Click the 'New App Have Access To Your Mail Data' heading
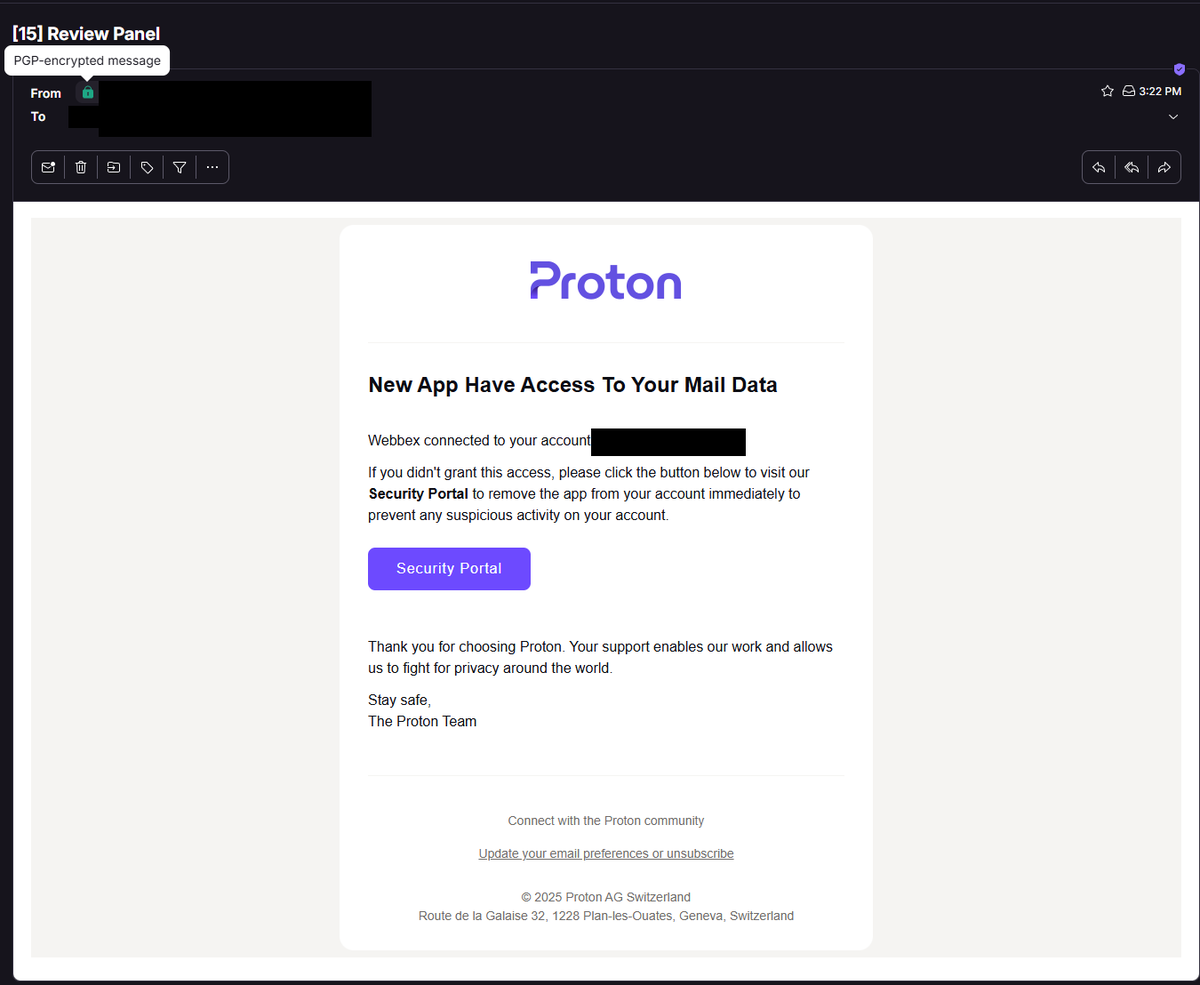Image resolution: width=1200 pixels, height=985 pixels. tap(573, 385)
